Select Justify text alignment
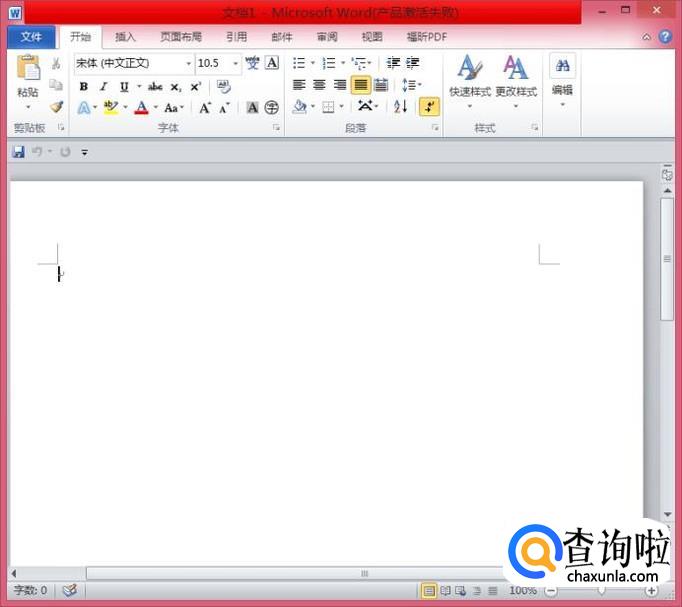This screenshot has height=607, width=682. point(361,85)
